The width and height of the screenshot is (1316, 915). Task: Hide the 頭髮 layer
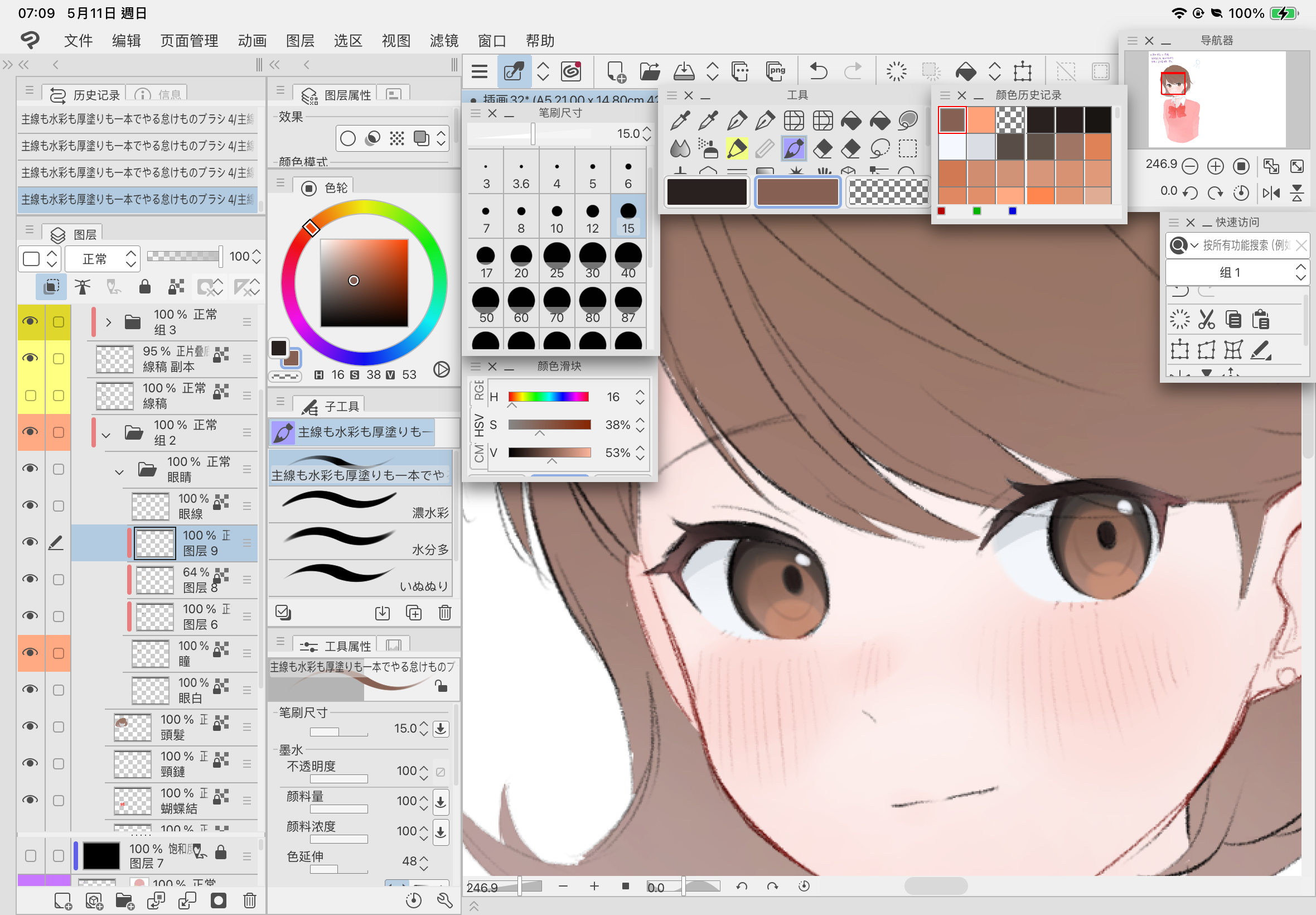pyautogui.click(x=30, y=726)
